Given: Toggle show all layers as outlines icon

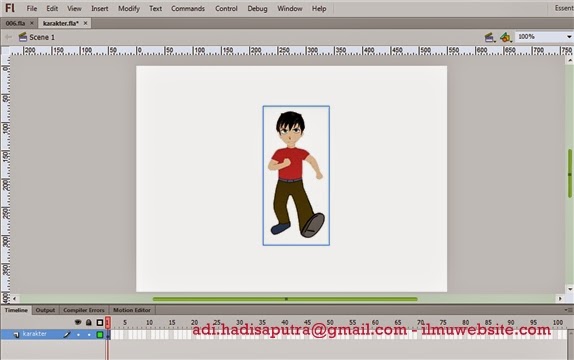Looking at the screenshot, I should pyautogui.click(x=100, y=322).
